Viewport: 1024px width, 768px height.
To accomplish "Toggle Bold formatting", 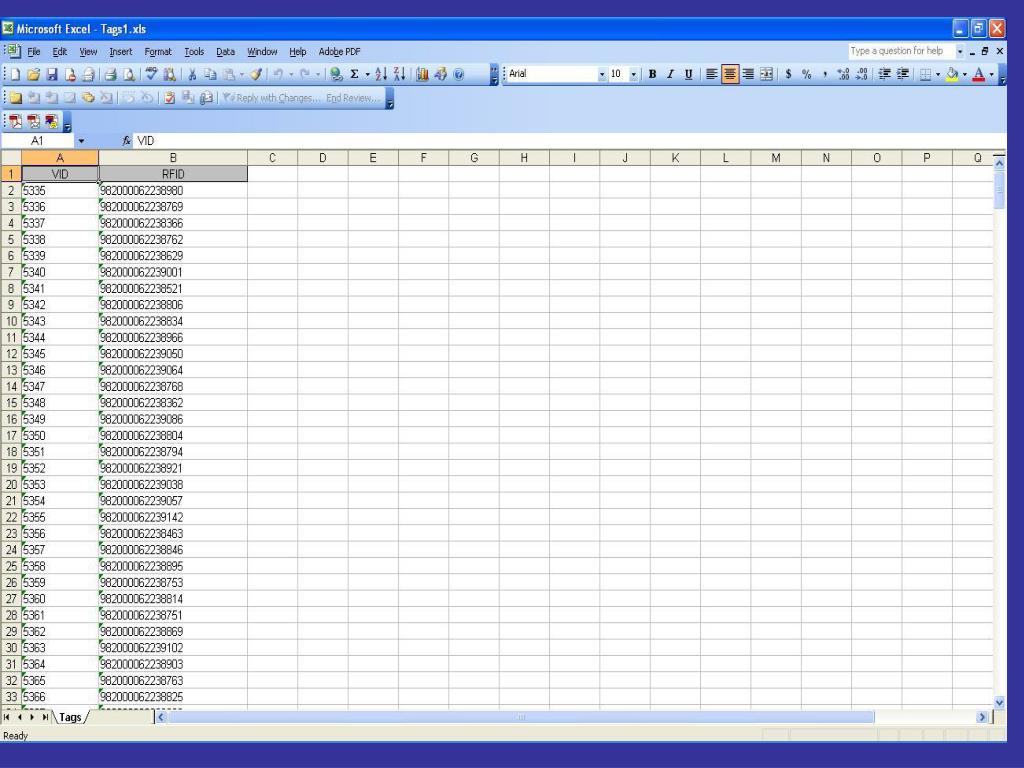I will pyautogui.click(x=652, y=74).
